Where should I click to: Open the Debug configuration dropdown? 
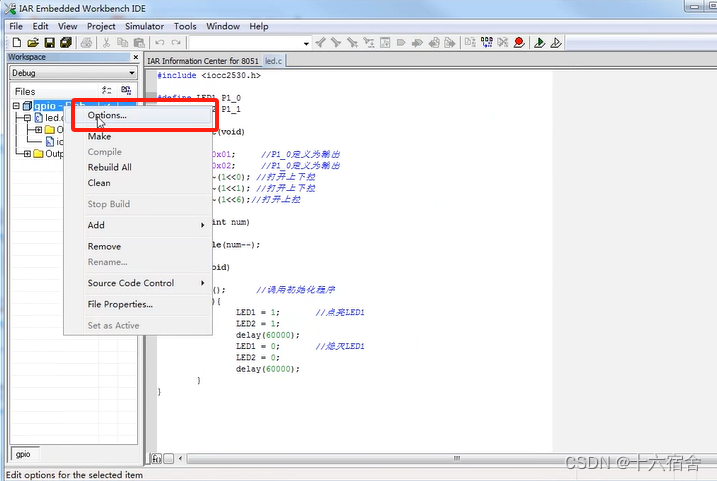coord(132,73)
